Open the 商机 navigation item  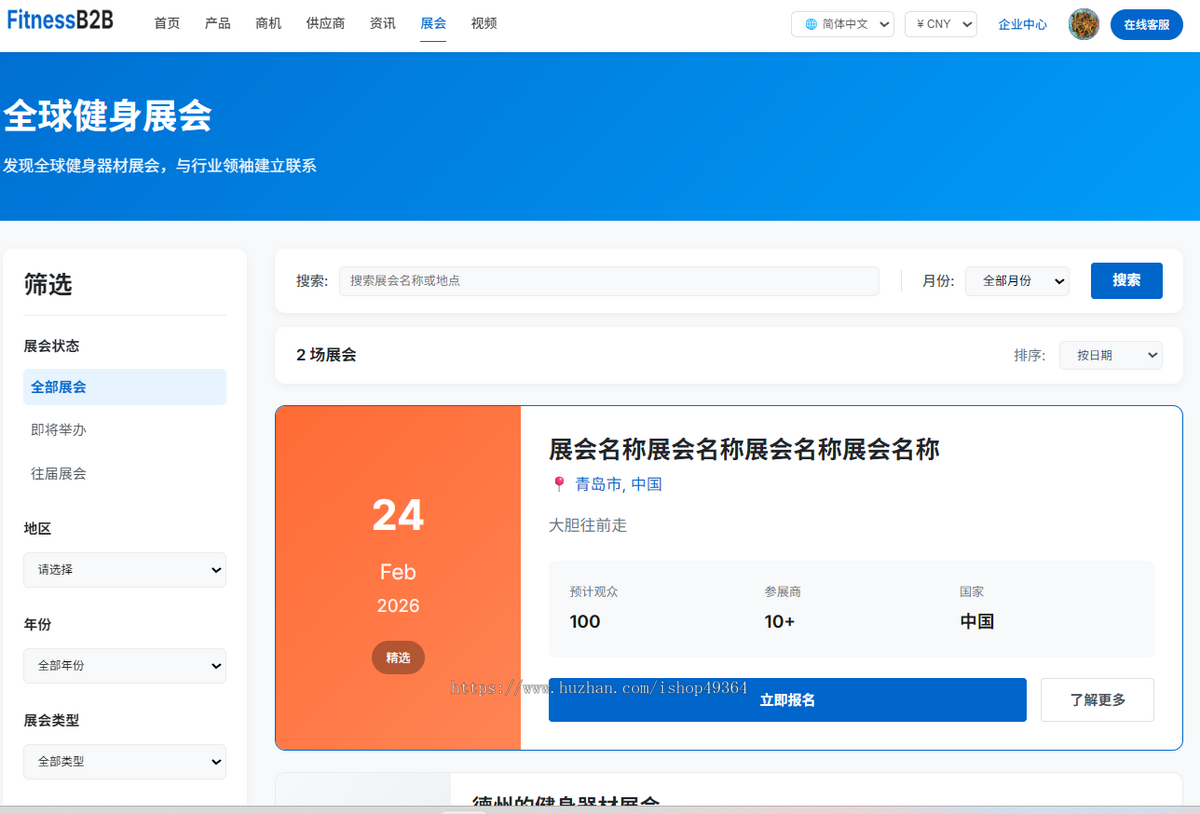pyautogui.click(x=269, y=23)
